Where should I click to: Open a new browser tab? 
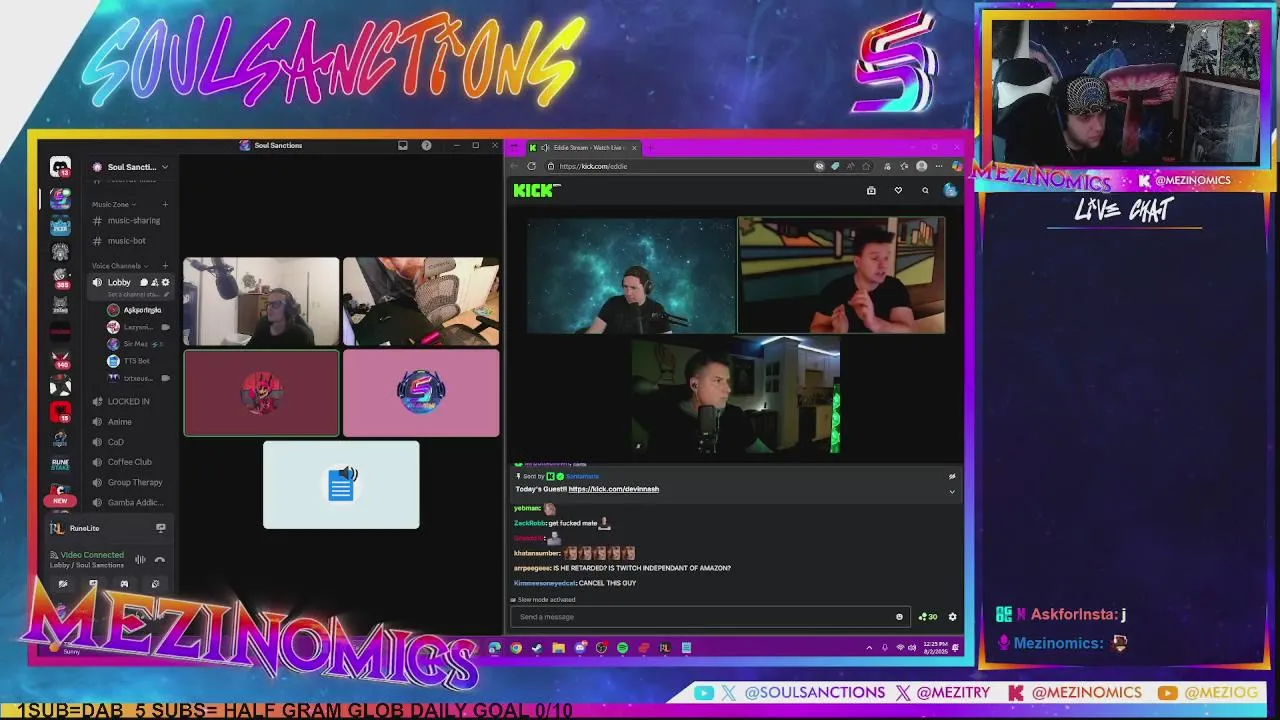[650, 148]
